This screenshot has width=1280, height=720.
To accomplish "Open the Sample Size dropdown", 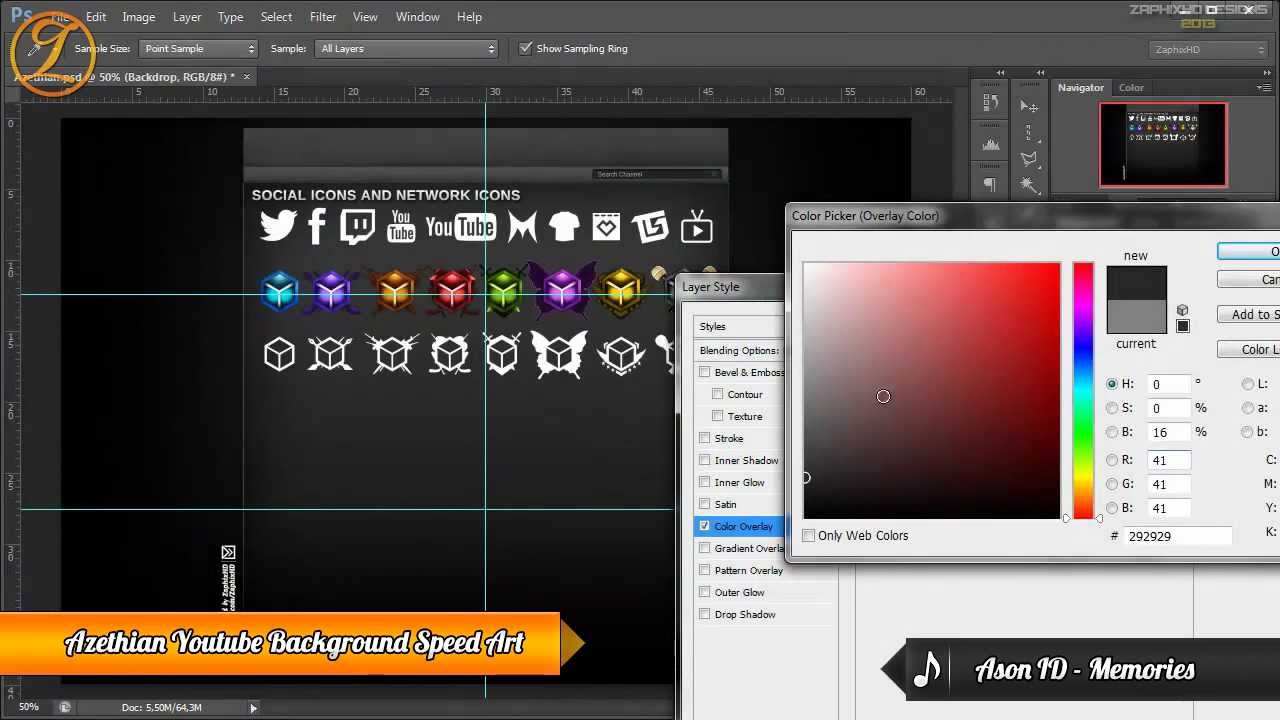I will [198, 48].
